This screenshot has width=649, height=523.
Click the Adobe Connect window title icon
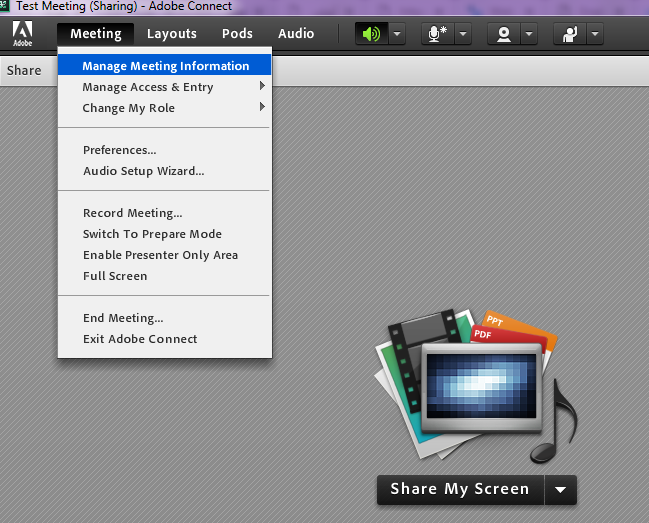[x=5, y=5]
